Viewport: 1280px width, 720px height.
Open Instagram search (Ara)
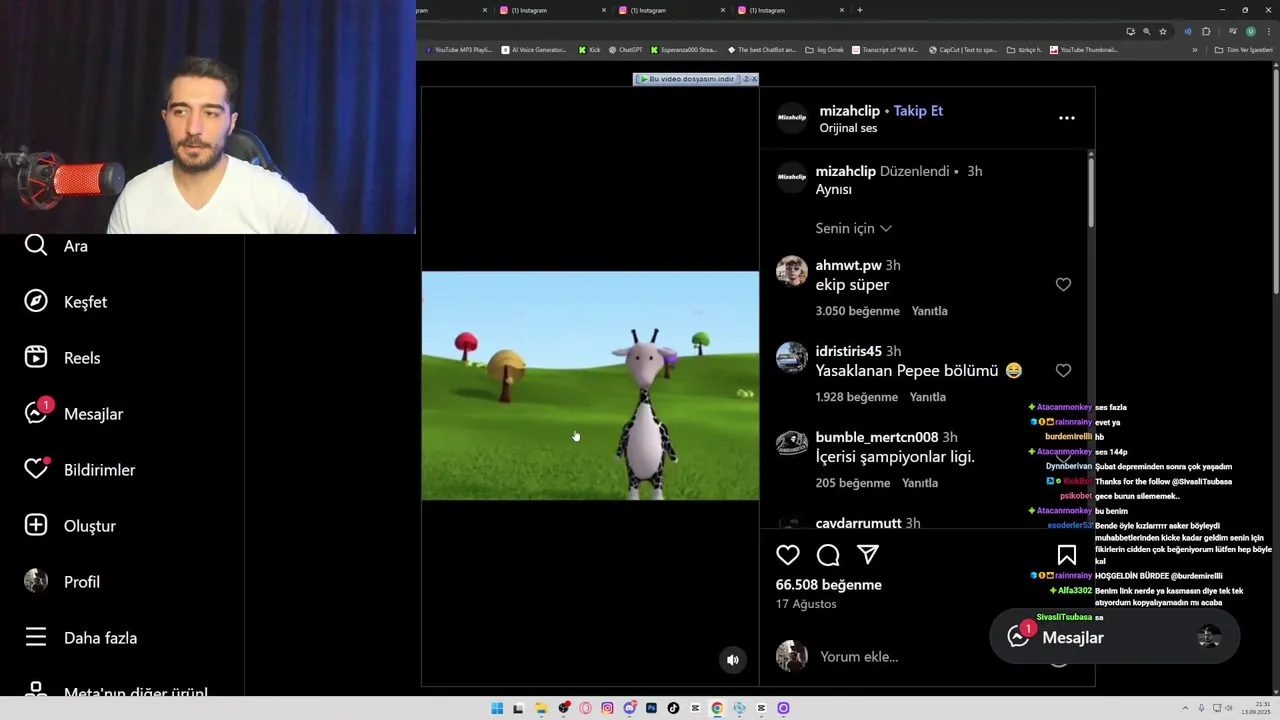click(x=56, y=246)
